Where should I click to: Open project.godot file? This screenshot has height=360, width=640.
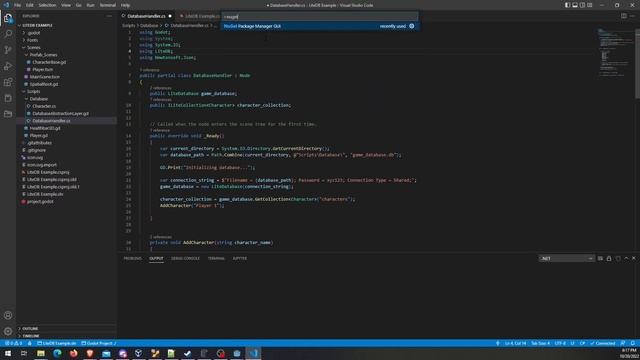[40, 202]
